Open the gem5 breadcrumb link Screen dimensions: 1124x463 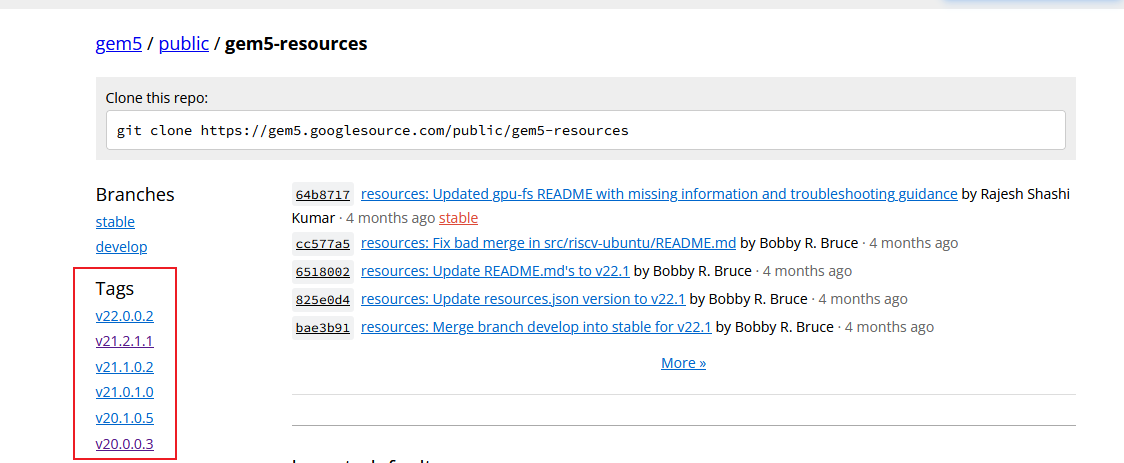pos(118,44)
